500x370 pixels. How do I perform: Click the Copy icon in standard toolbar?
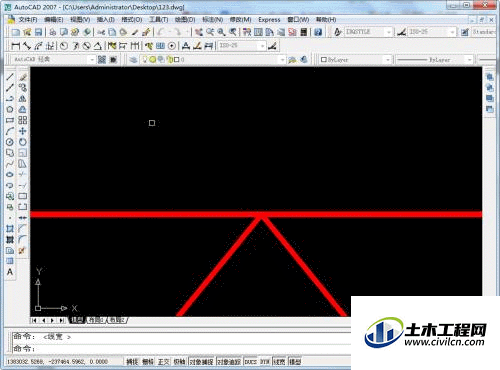coord(112,32)
